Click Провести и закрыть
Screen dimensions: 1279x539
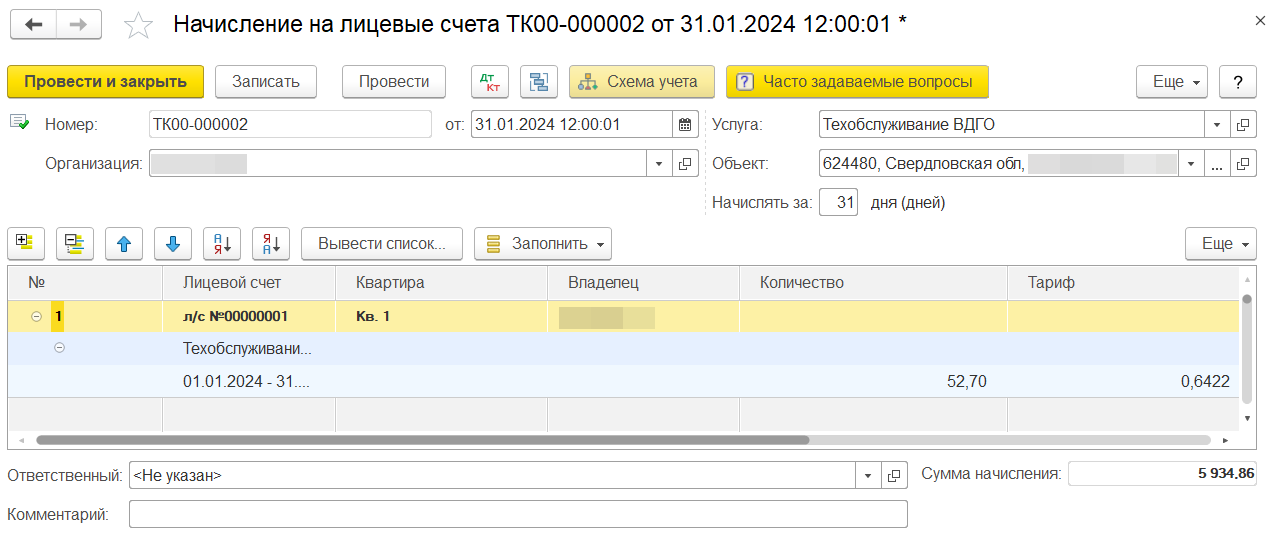[105, 82]
